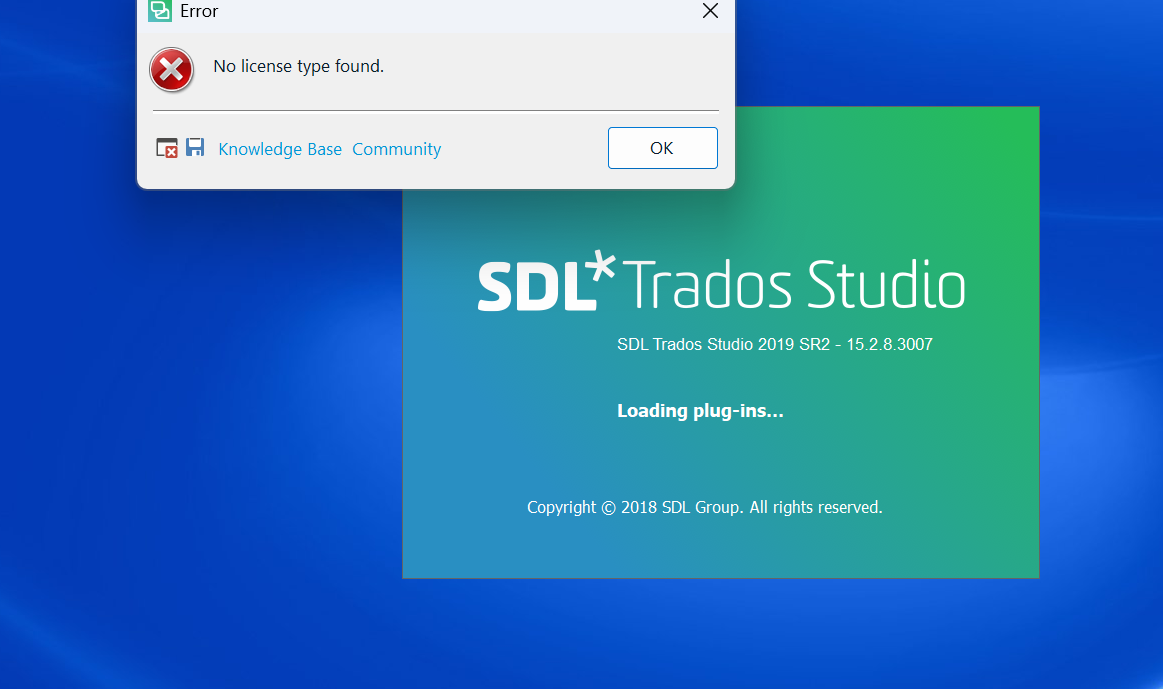The image size is (1163, 689).
Task: Click the Error dialog title bar
Action: [450, 12]
